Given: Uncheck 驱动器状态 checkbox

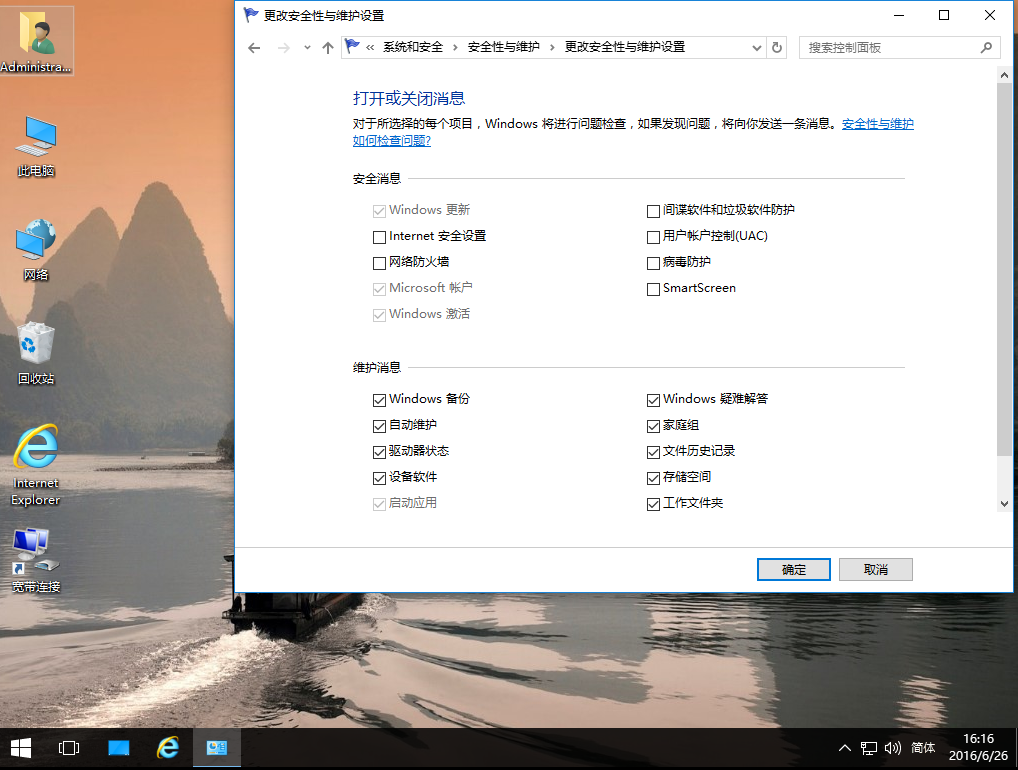Looking at the screenshot, I should (x=380, y=452).
